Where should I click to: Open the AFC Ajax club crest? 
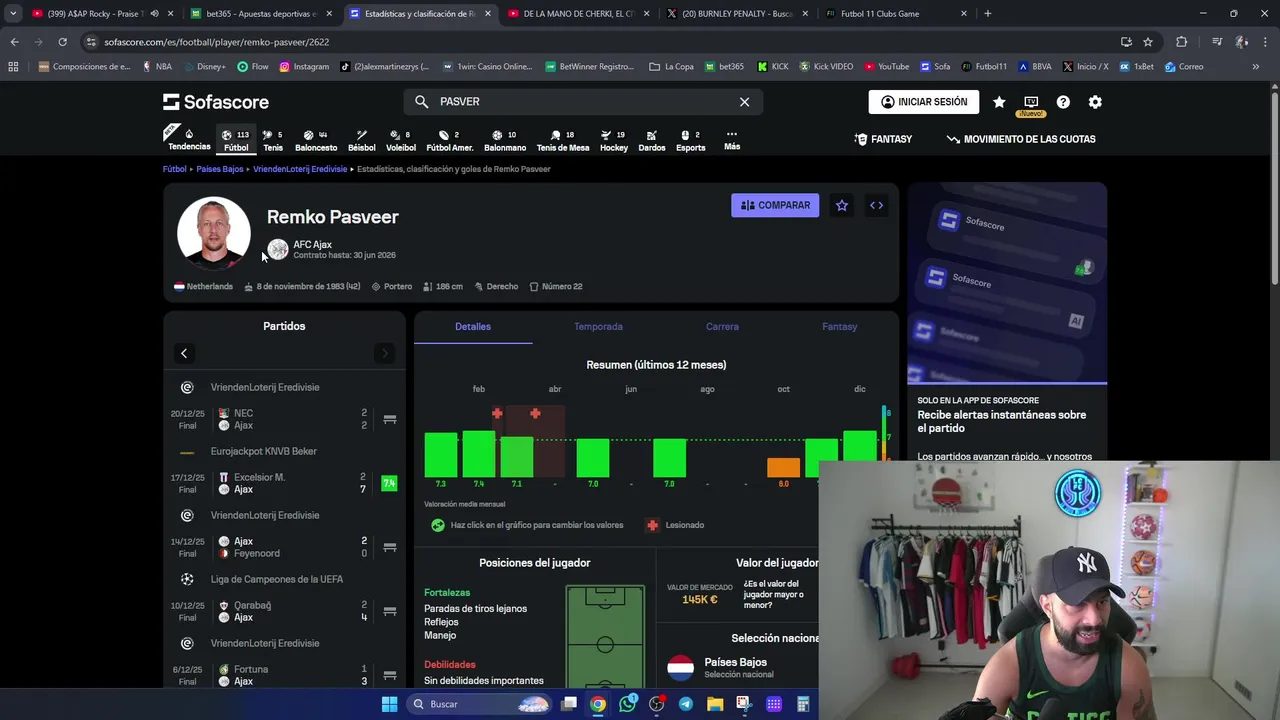click(278, 249)
